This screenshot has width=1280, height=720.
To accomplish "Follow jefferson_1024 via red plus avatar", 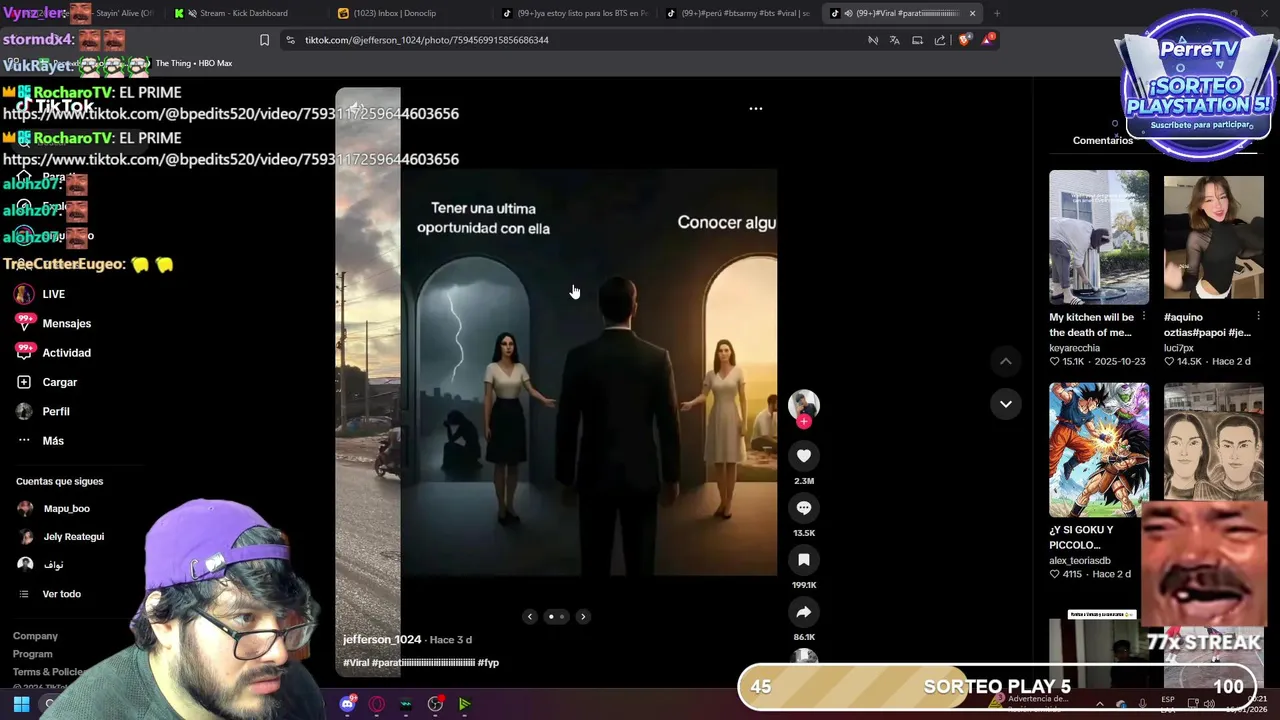I will click(804, 421).
